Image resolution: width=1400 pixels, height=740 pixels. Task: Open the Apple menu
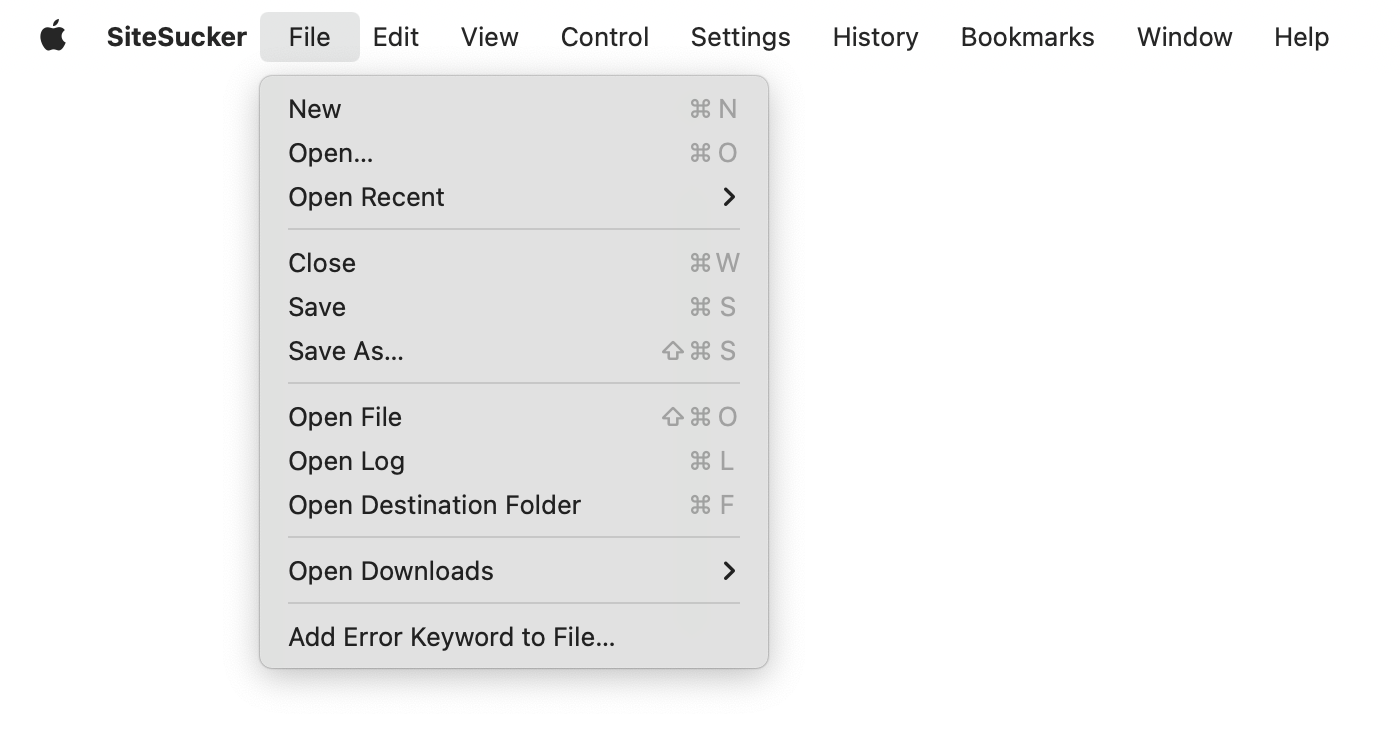(x=55, y=36)
